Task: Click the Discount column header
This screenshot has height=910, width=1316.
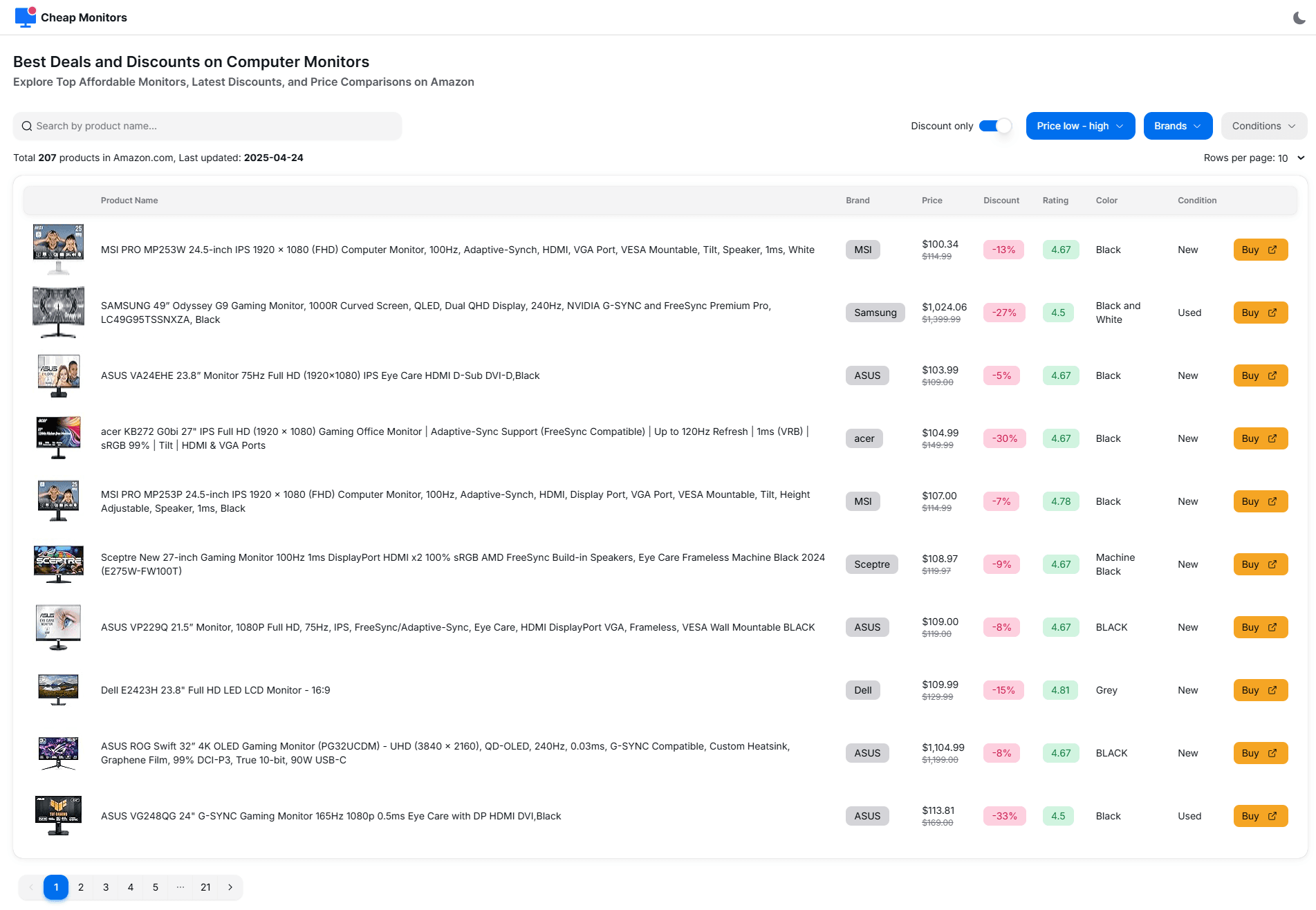Action: (x=1001, y=201)
